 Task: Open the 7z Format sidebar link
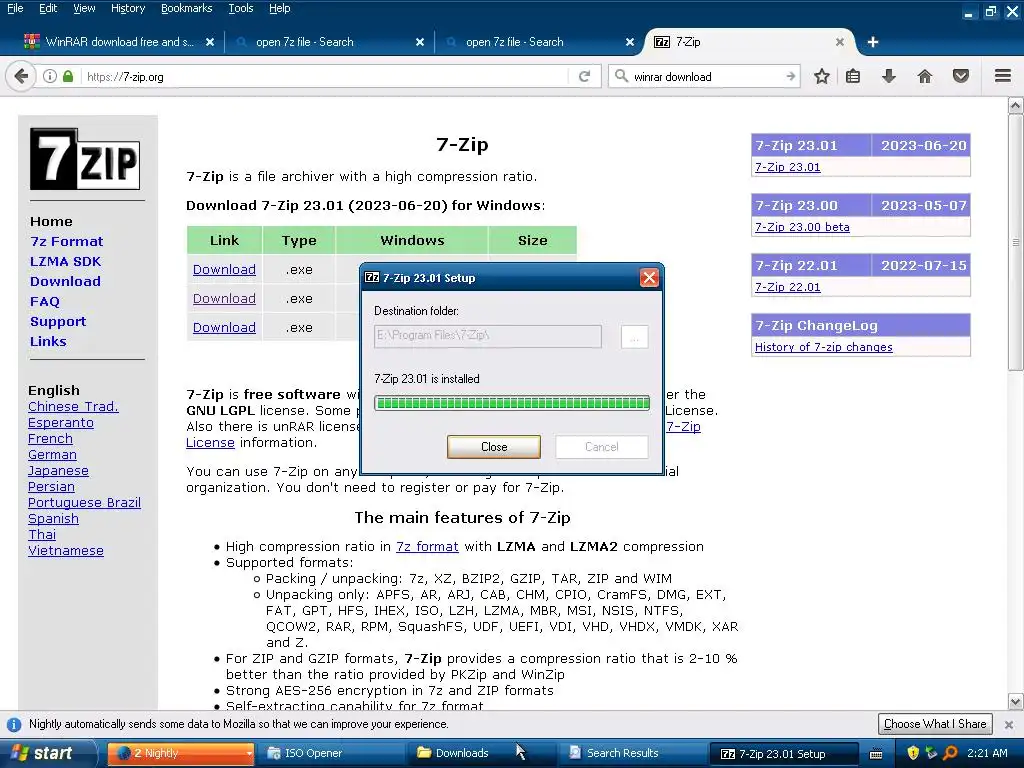coord(67,242)
